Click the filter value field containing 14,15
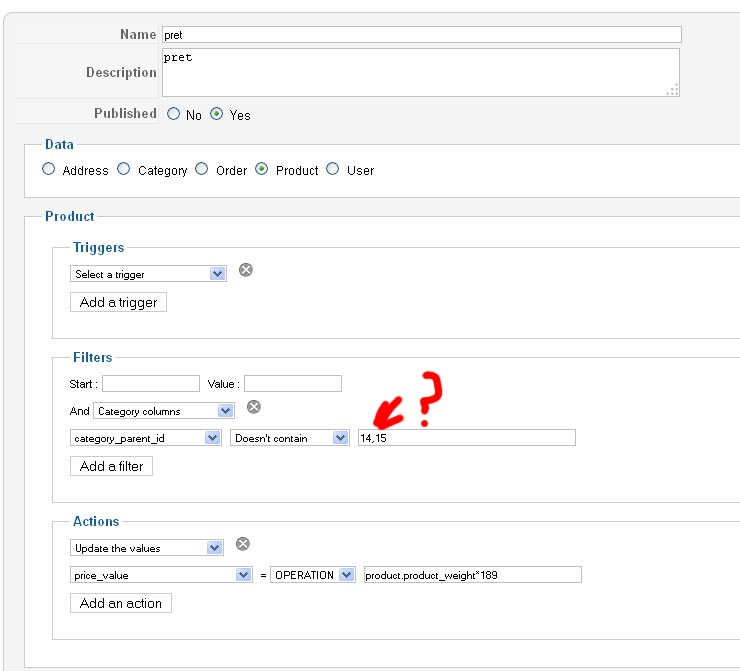The width and height of the screenshot is (740, 671). 467,438
